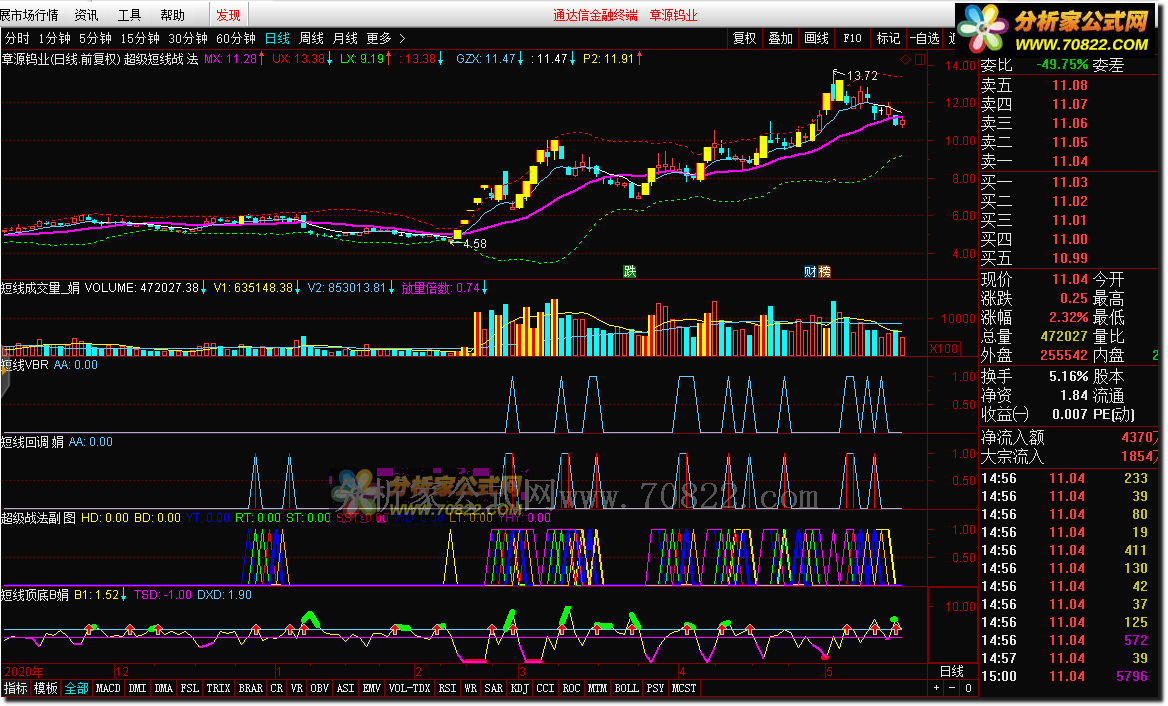This screenshot has width=1168, height=706.
Task: Click the -自选 watchlist button
Action: (924, 38)
